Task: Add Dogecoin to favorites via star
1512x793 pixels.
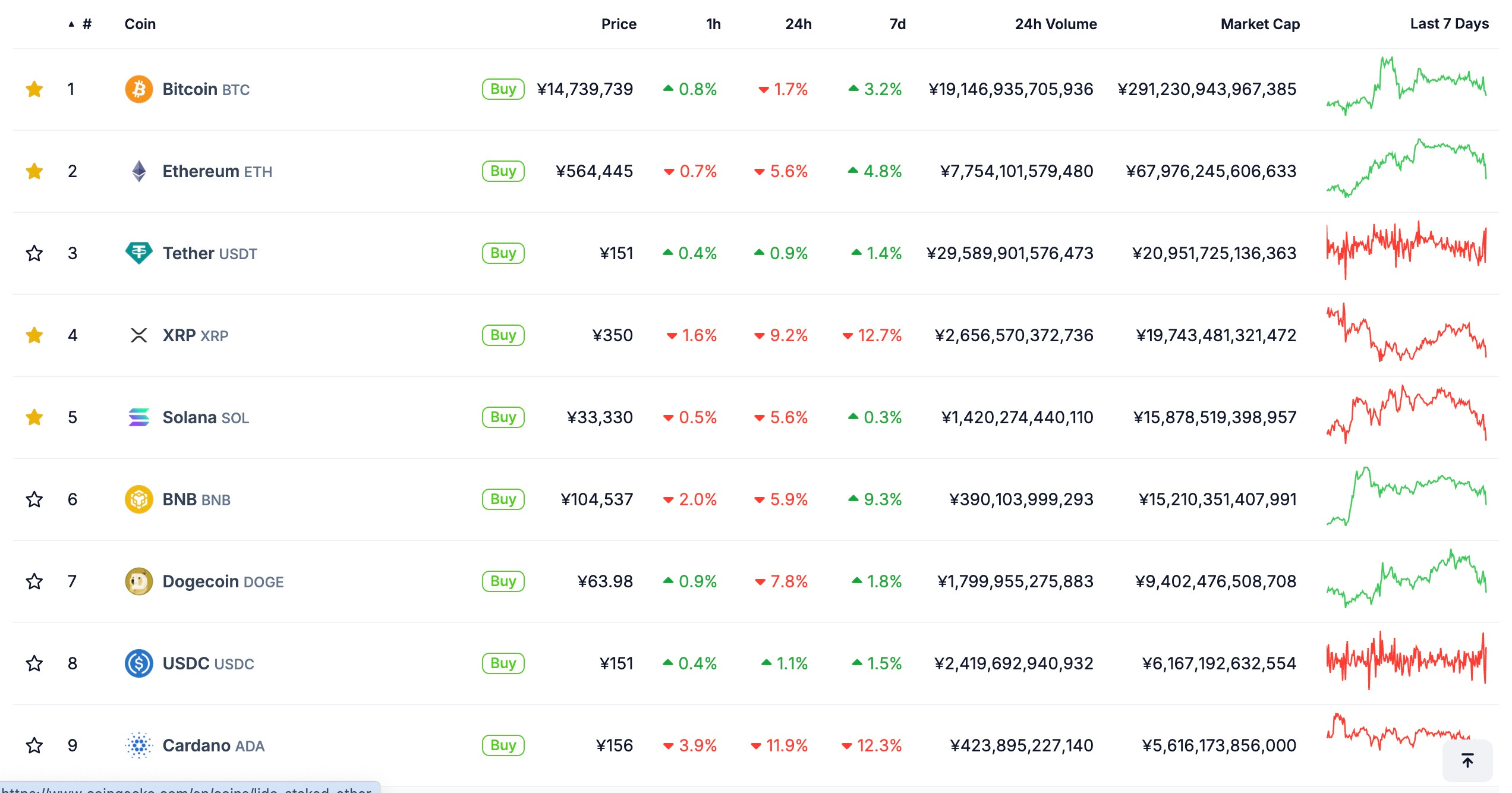Action: coord(34,581)
